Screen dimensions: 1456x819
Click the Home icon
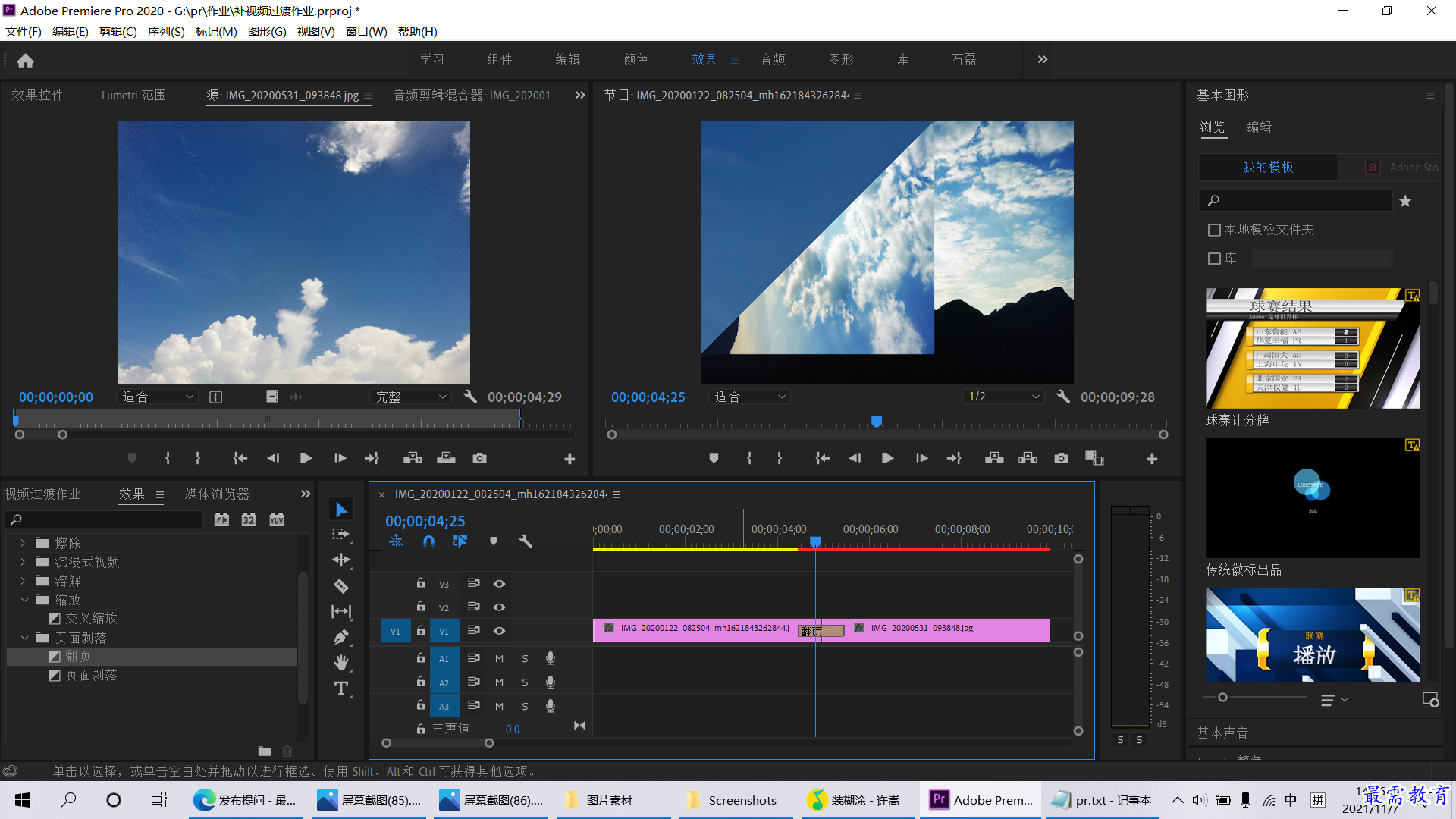[25, 61]
